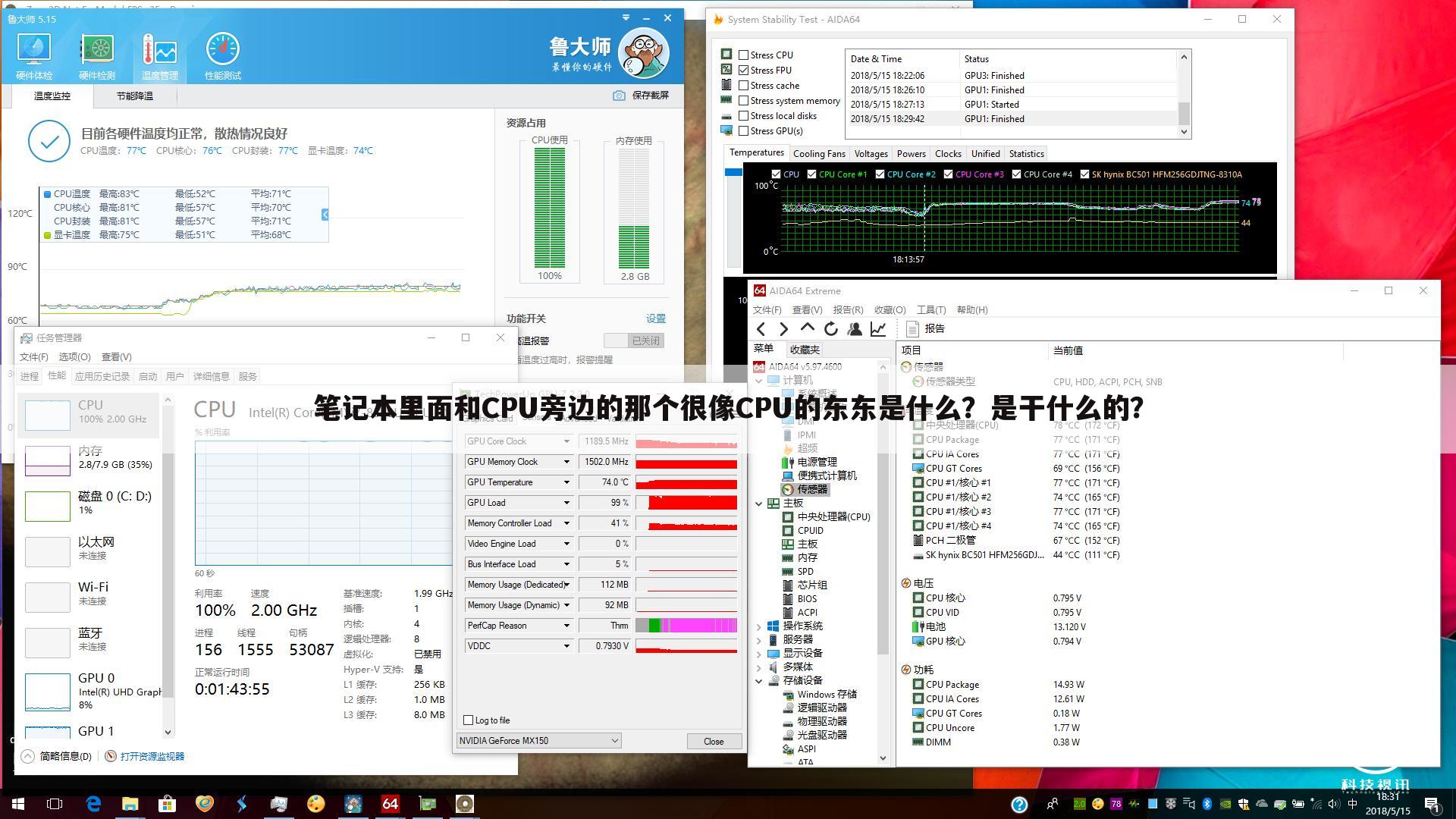Open PerfCap Reason dropdown

(x=566, y=626)
